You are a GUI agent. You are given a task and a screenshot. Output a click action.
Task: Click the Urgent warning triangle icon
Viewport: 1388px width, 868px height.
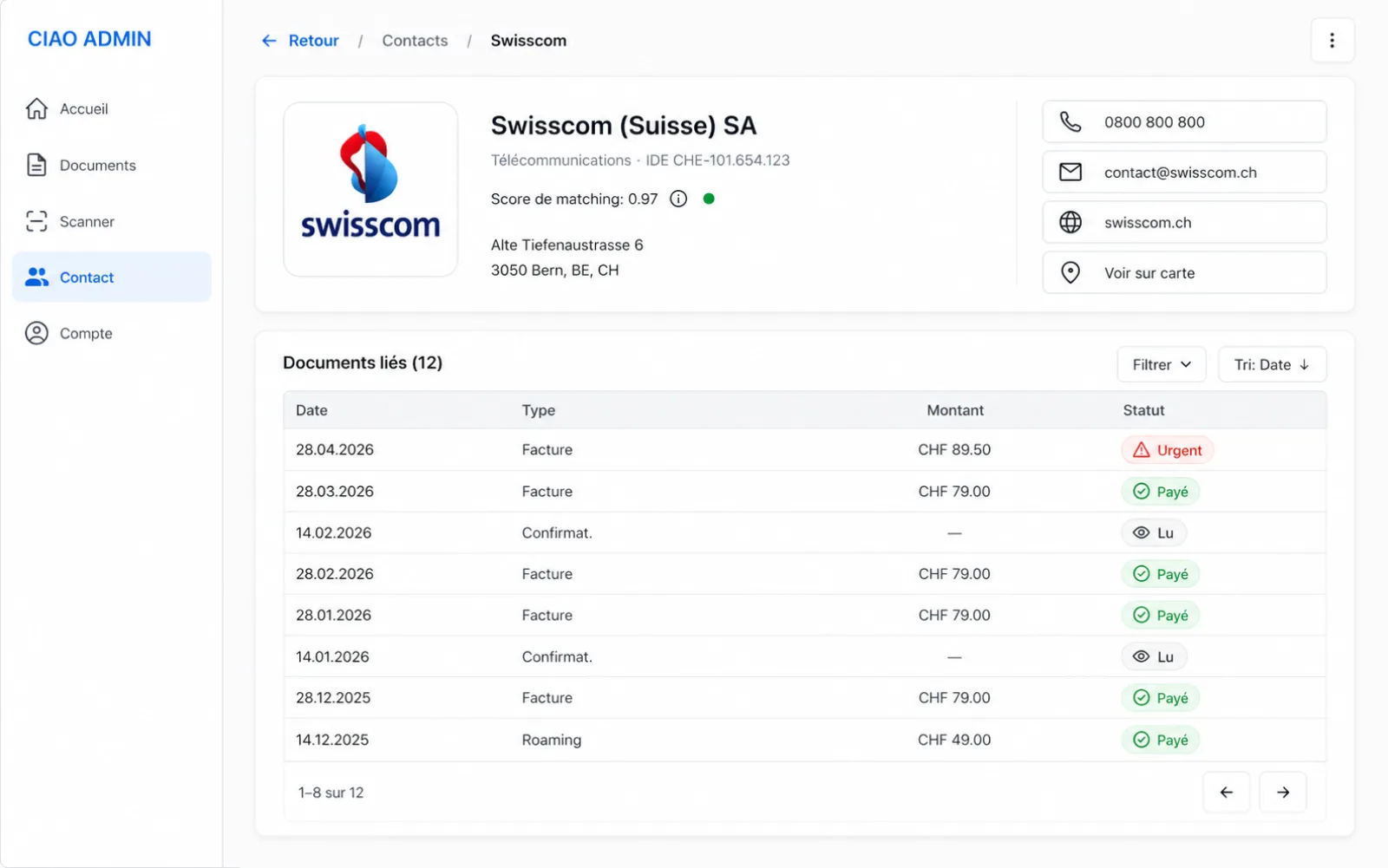tap(1142, 450)
